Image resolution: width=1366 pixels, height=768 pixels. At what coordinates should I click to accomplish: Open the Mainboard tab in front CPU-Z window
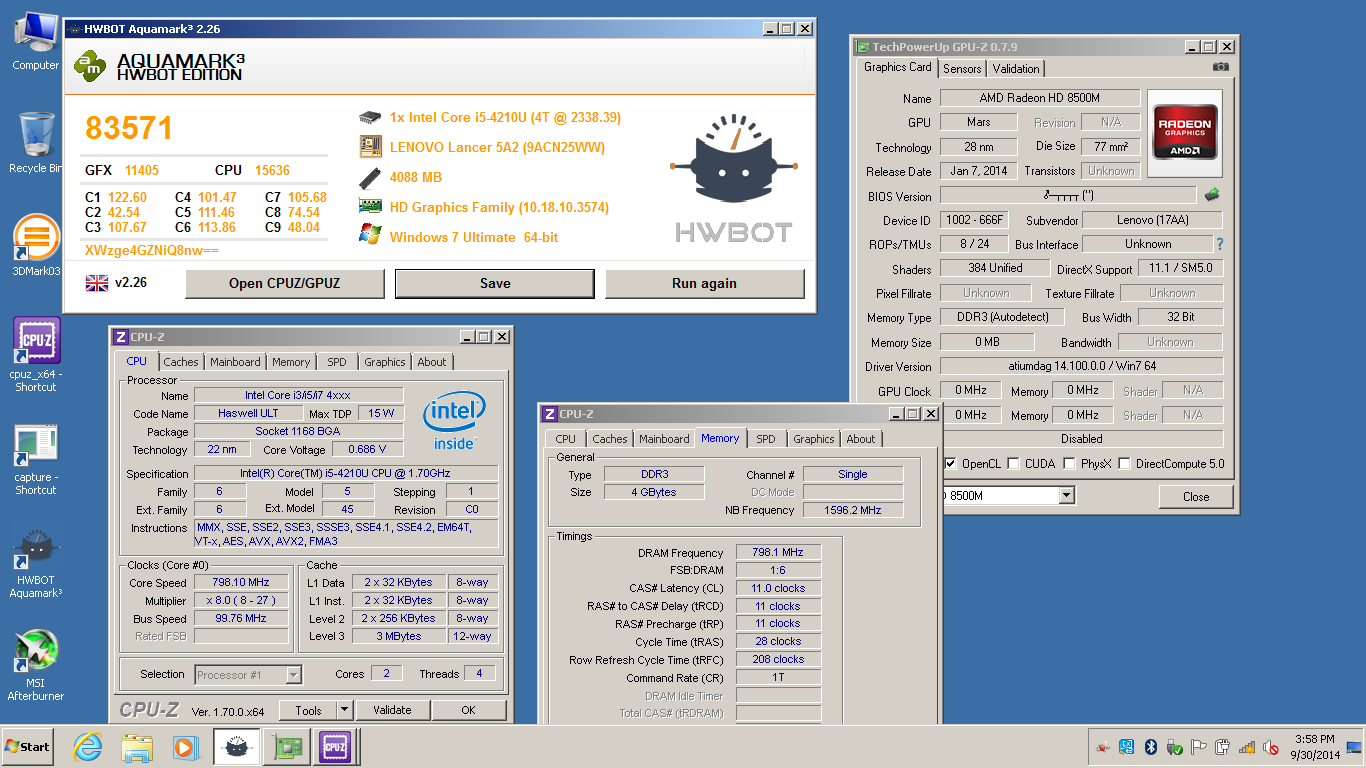664,439
